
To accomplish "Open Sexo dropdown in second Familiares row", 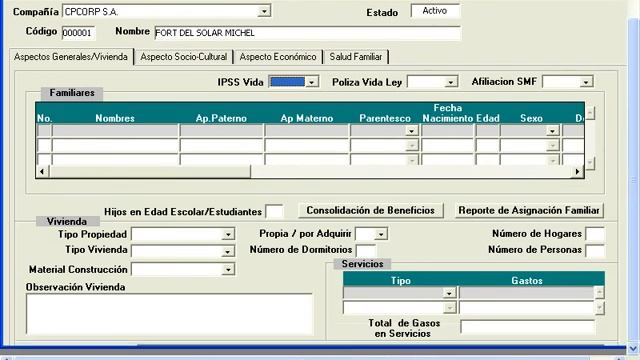I will (553, 146).
